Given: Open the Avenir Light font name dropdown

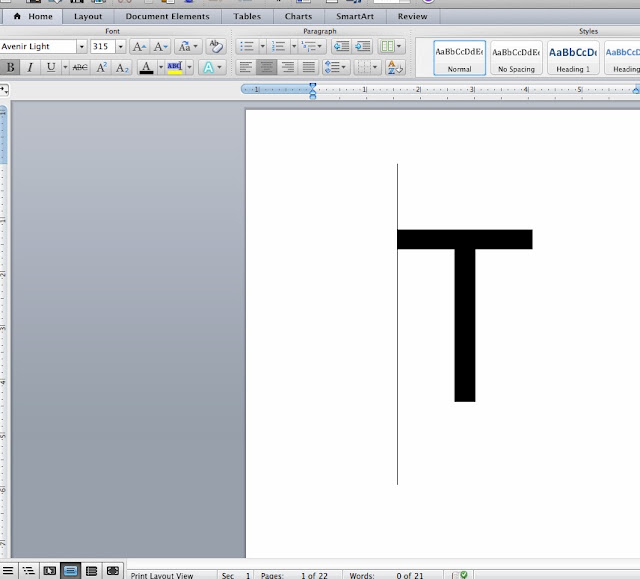Looking at the screenshot, I should click(x=82, y=47).
